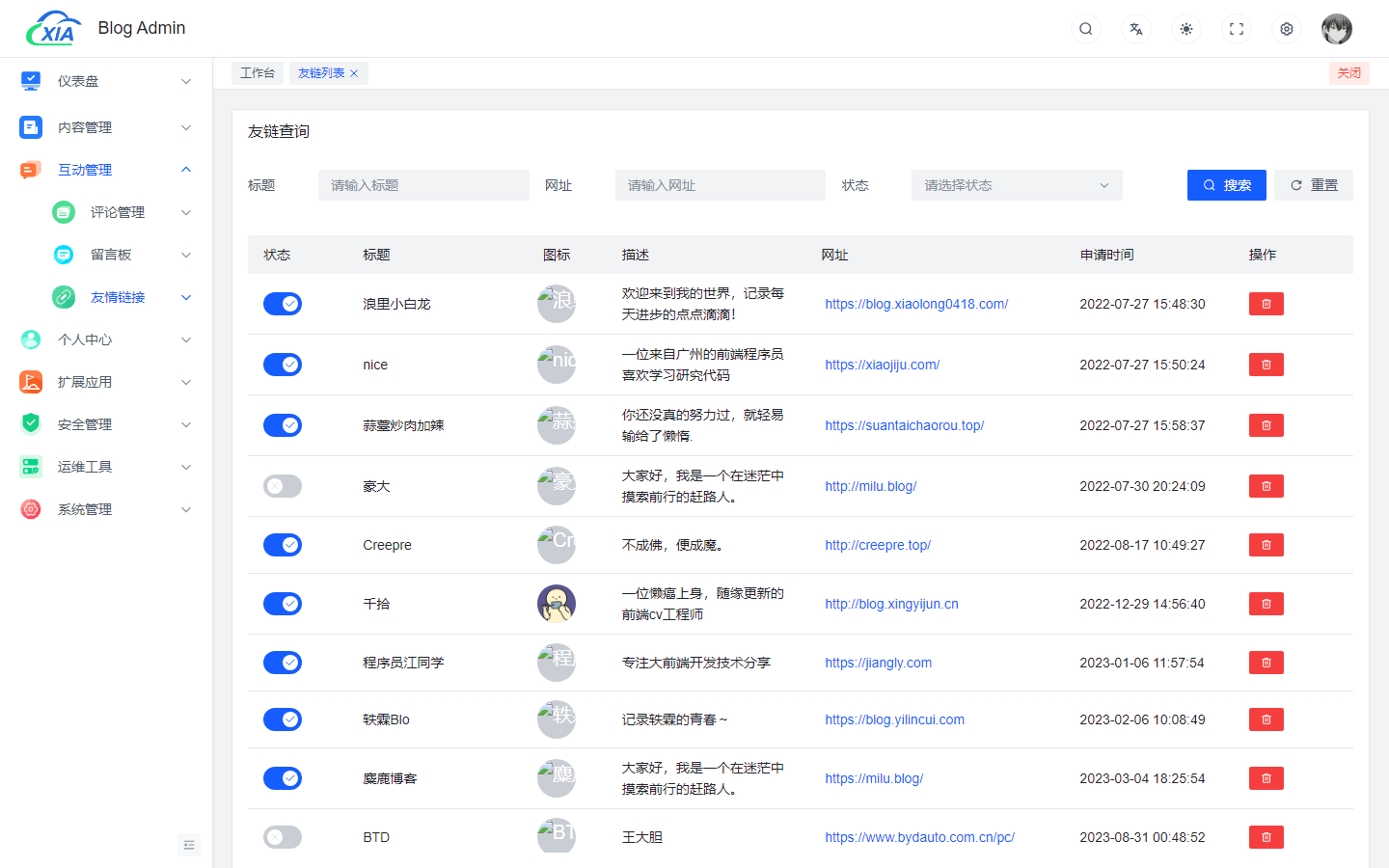Disable status switch for Creepre
The height and width of the screenshot is (868, 1389).
[283, 545]
